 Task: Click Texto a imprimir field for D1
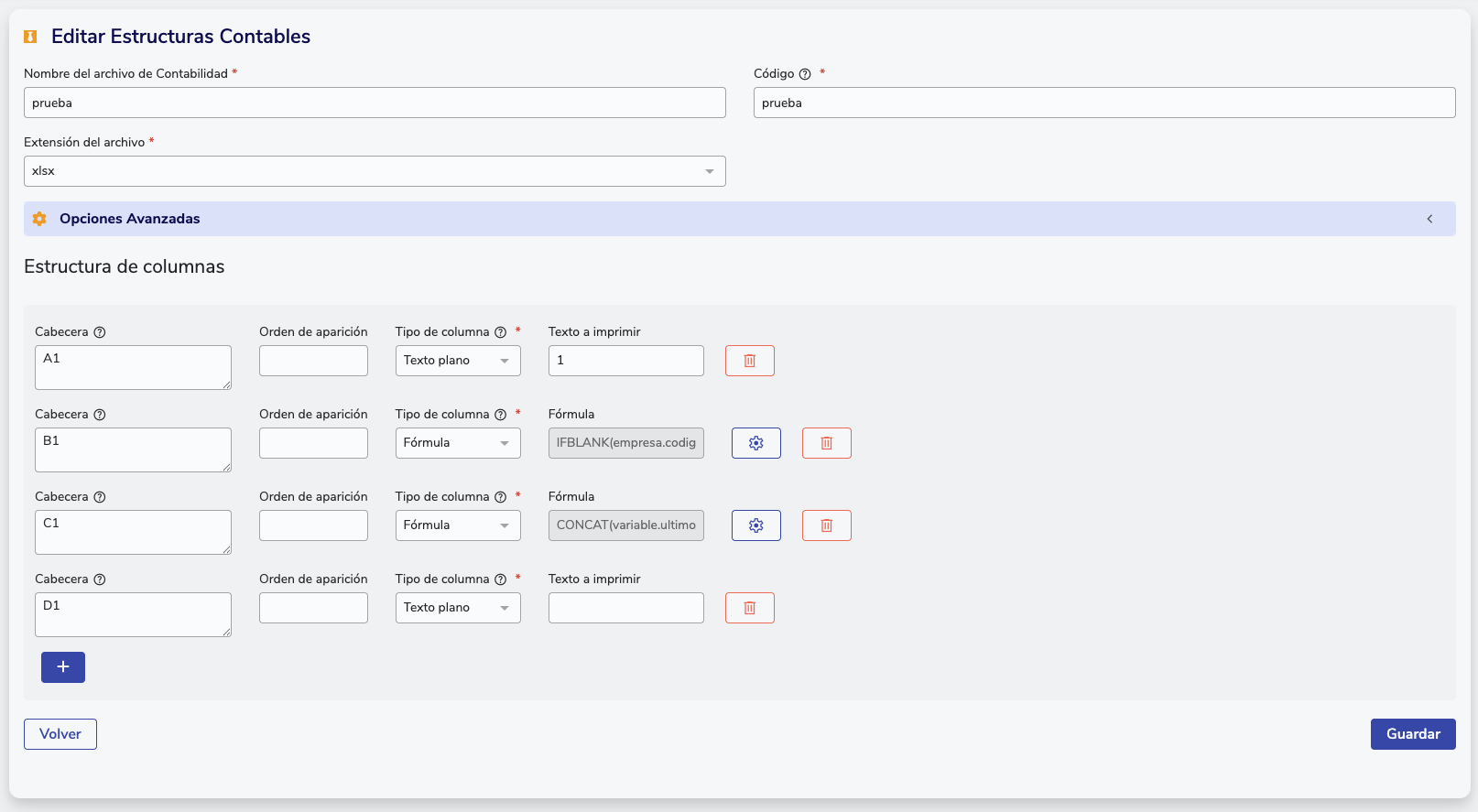[625, 608]
